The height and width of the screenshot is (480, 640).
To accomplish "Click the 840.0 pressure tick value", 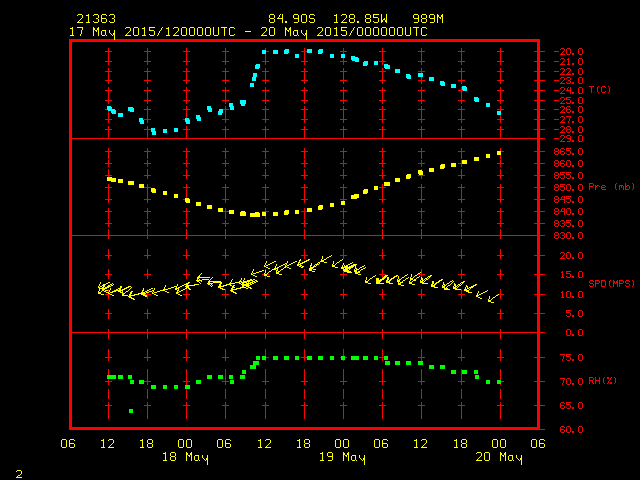I will [569, 212].
